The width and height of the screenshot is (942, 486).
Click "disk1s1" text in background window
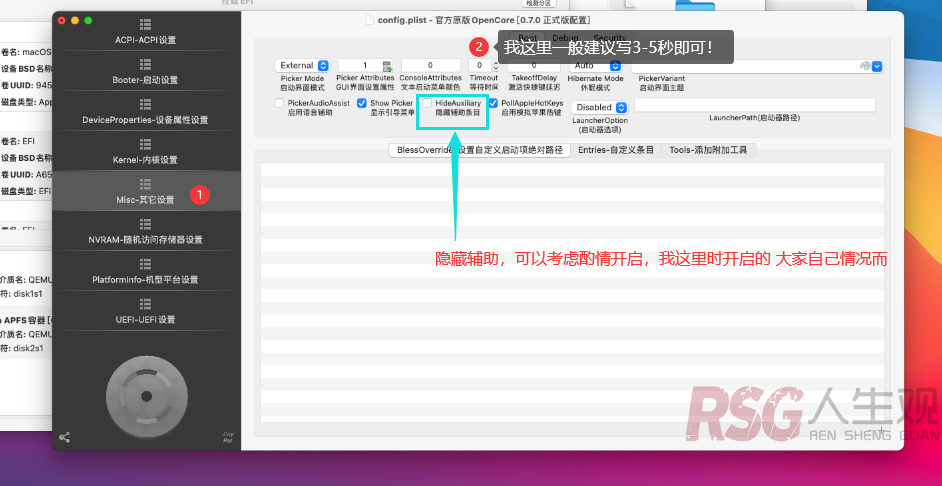pos(28,294)
